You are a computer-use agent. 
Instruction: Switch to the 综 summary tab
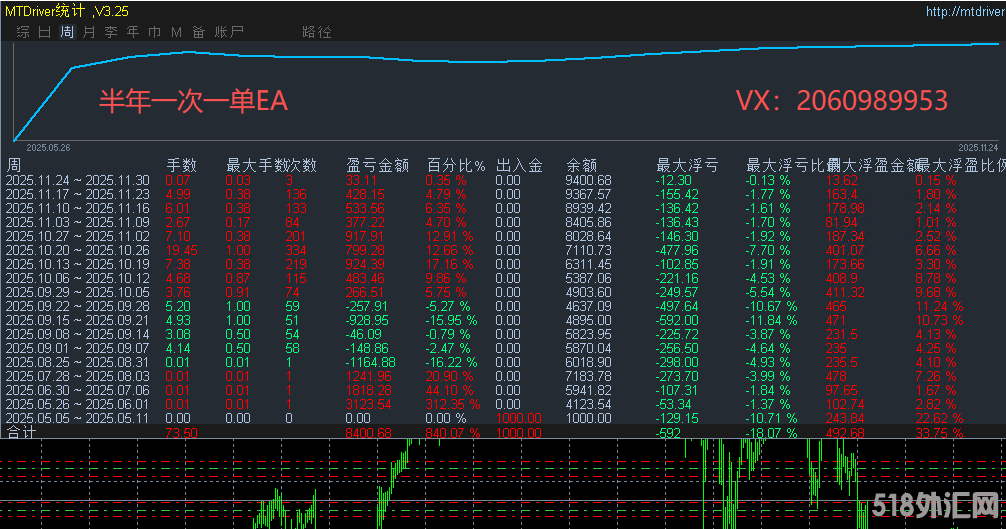tap(23, 32)
